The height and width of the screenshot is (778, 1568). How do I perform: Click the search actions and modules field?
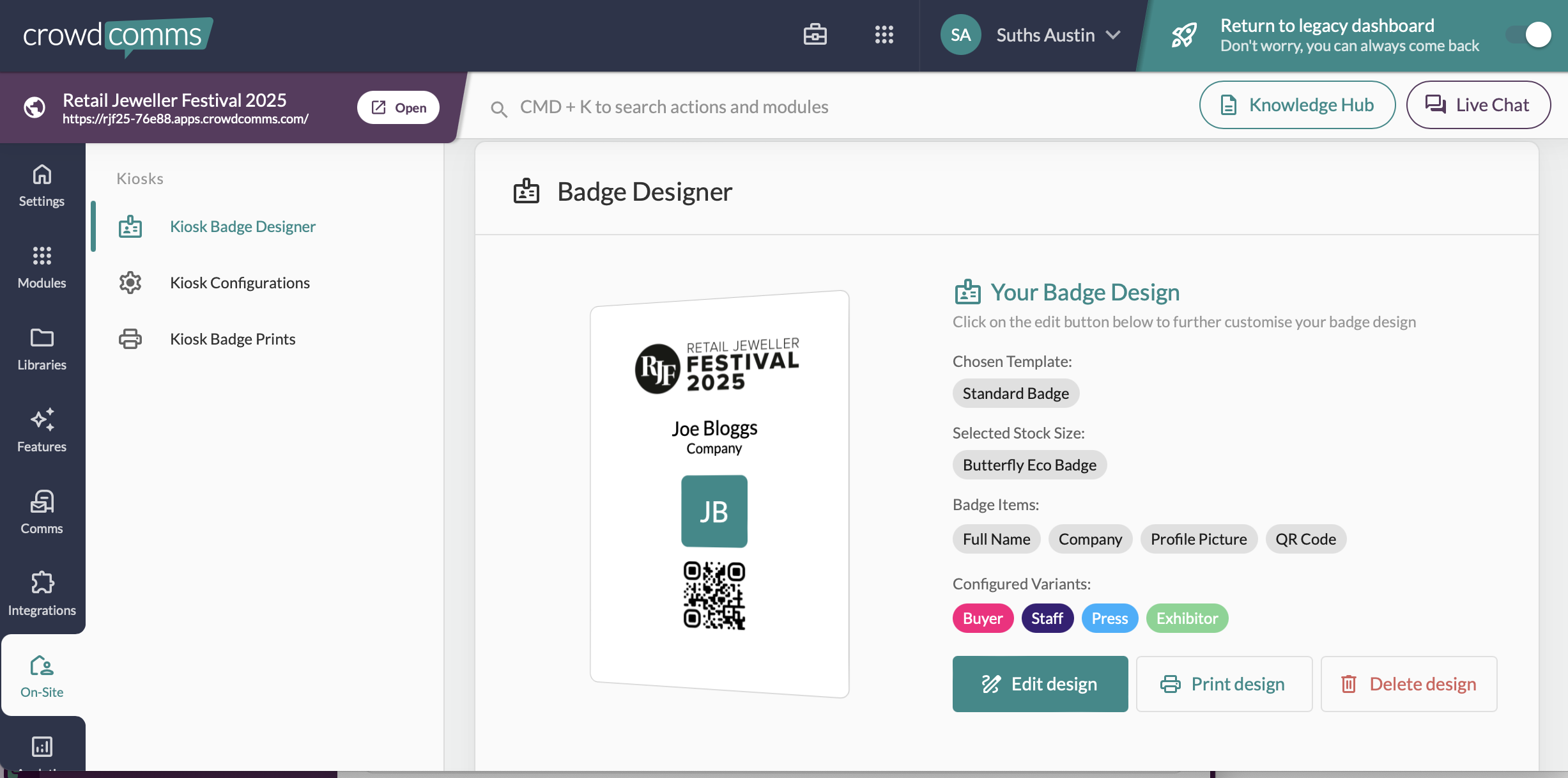(673, 107)
